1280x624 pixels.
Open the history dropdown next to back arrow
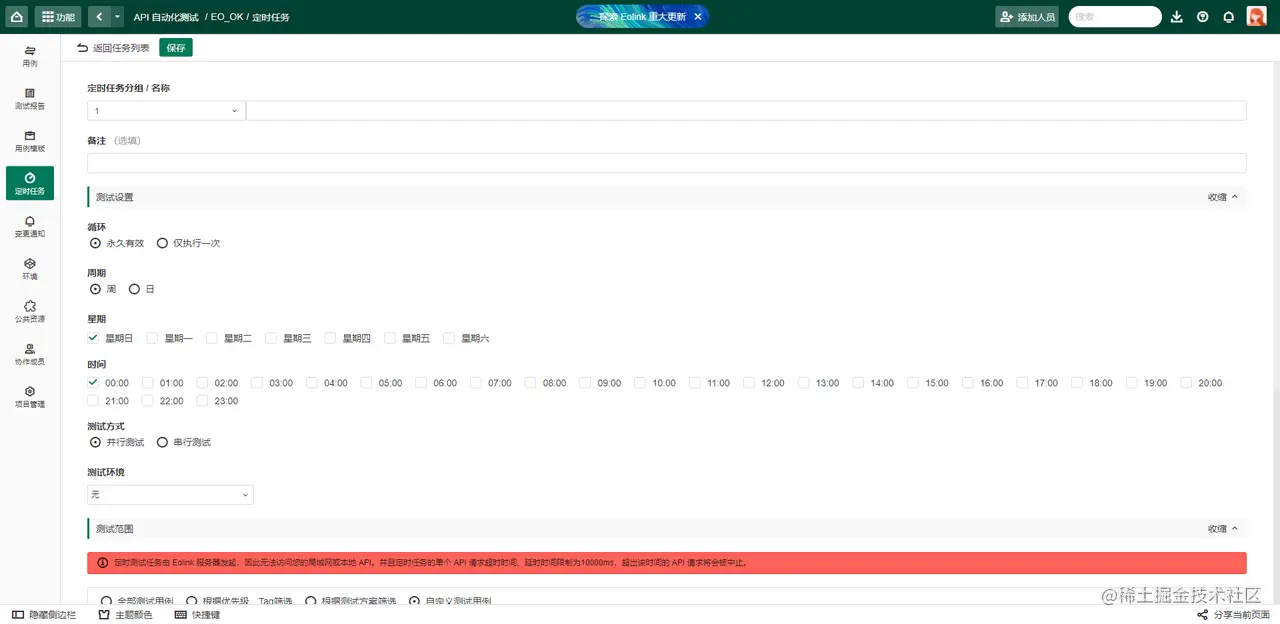pyautogui.click(x=118, y=17)
